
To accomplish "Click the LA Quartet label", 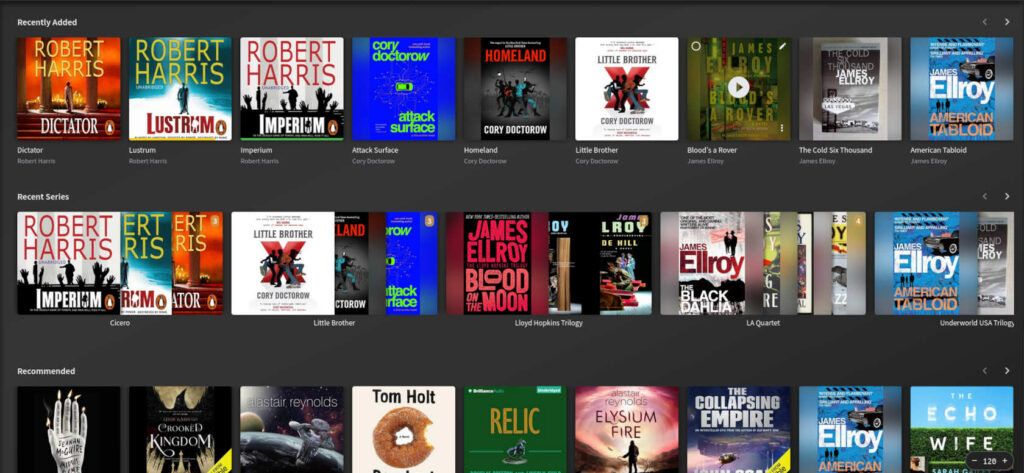I will [763, 323].
